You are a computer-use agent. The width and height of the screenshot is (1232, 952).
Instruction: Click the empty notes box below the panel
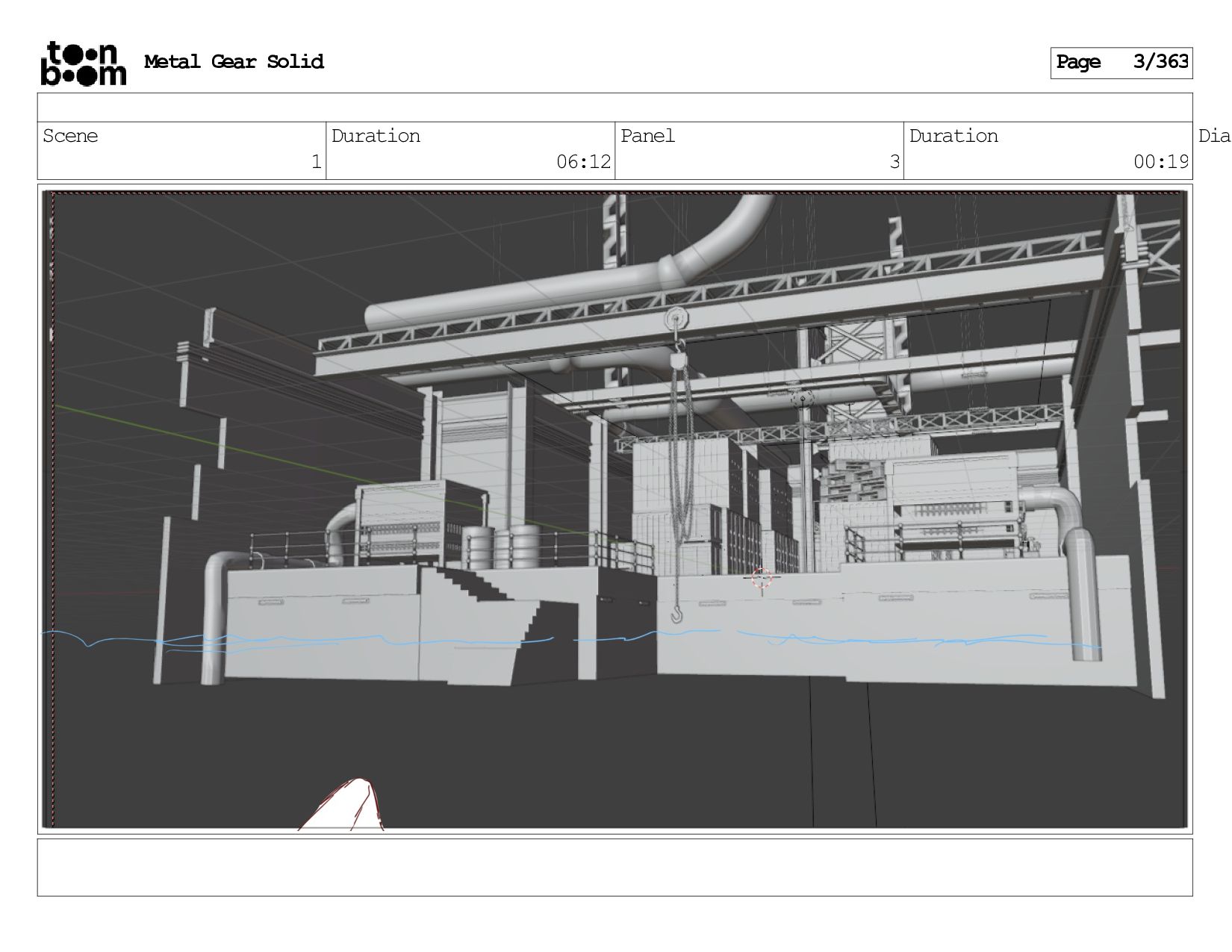615,867
